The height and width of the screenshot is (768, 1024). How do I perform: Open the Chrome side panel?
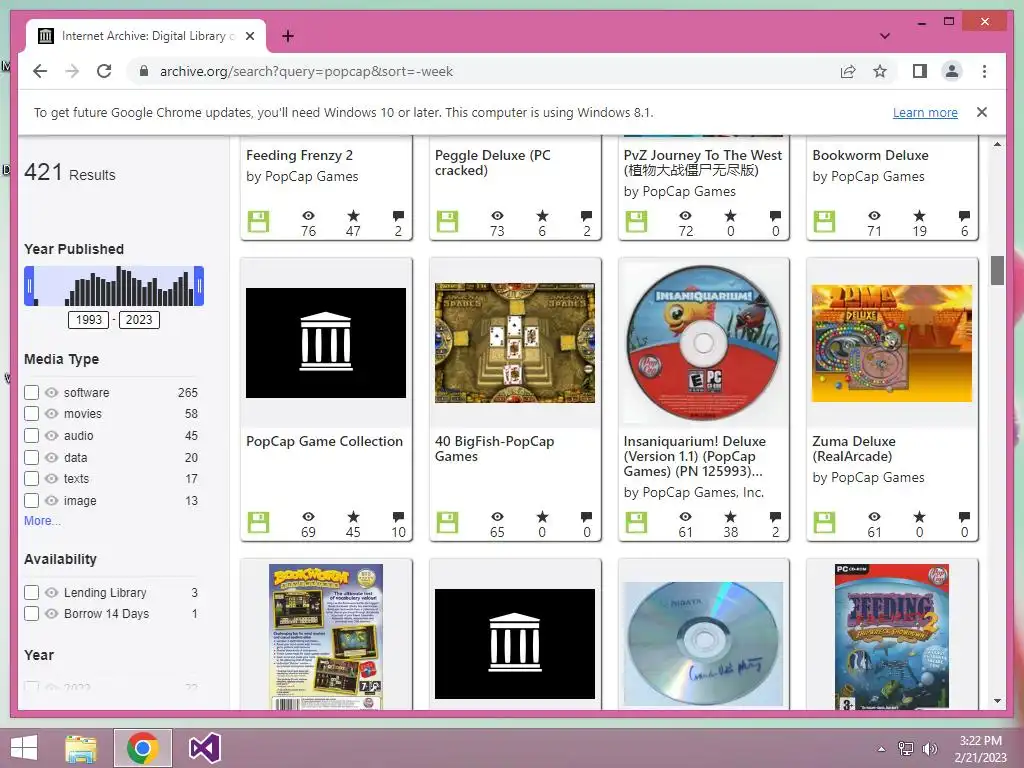click(920, 71)
